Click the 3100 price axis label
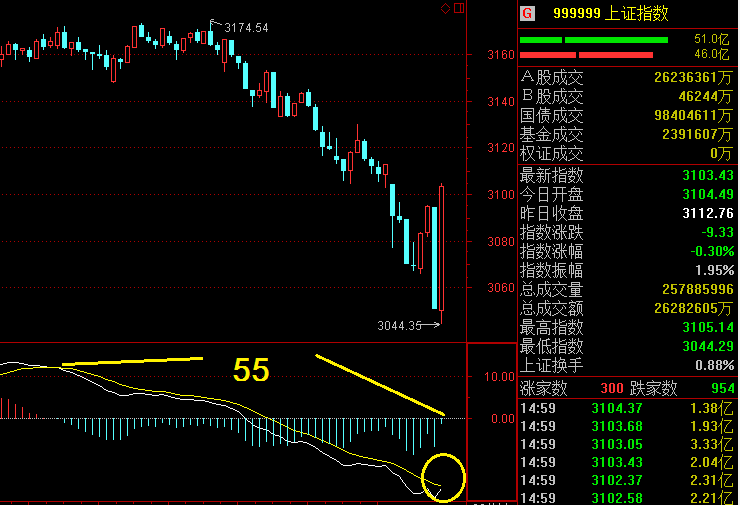740x505 pixels. click(x=501, y=194)
